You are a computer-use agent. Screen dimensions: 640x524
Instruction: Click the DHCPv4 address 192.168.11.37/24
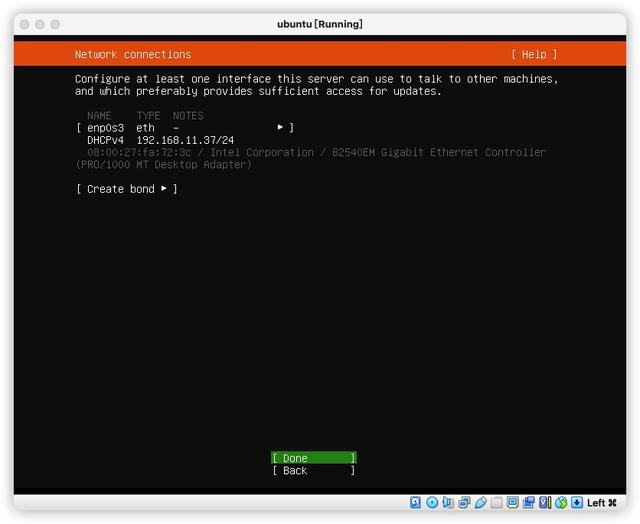185,140
